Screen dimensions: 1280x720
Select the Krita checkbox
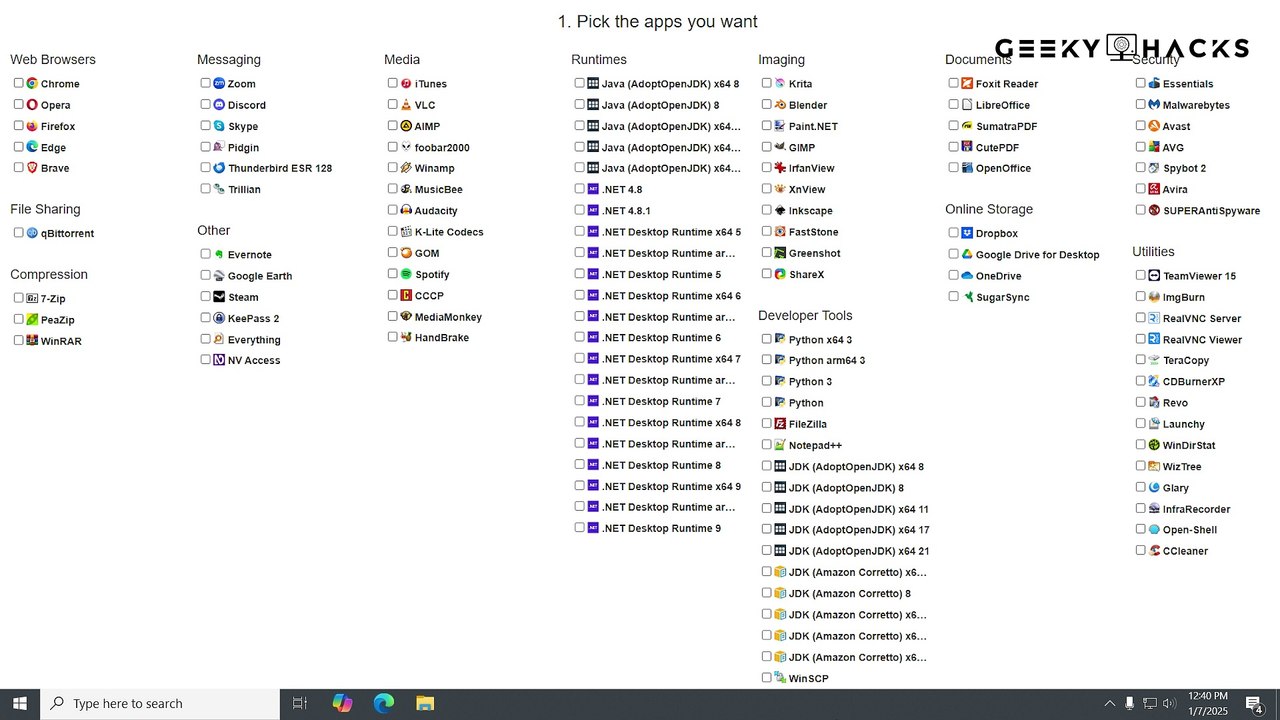click(x=767, y=83)
